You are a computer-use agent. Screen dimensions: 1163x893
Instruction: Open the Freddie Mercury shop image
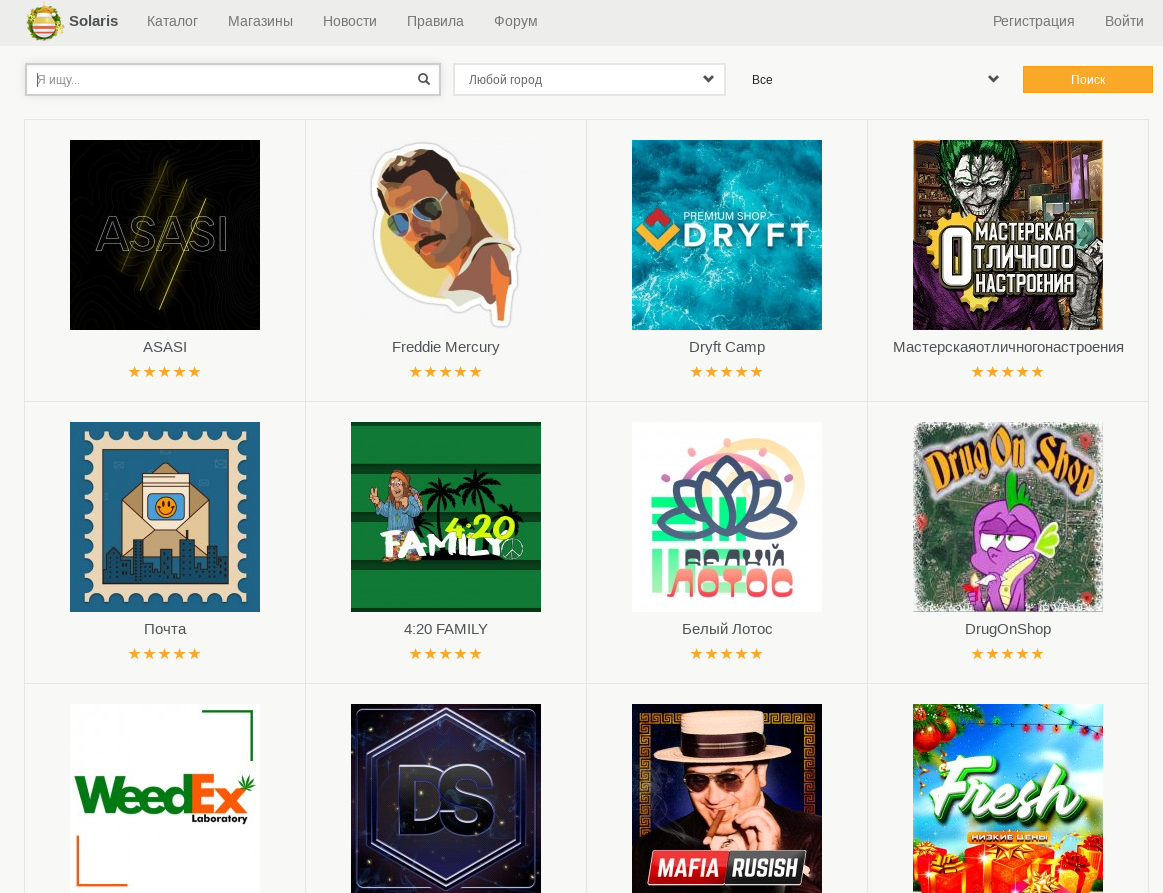coord(446,235)
